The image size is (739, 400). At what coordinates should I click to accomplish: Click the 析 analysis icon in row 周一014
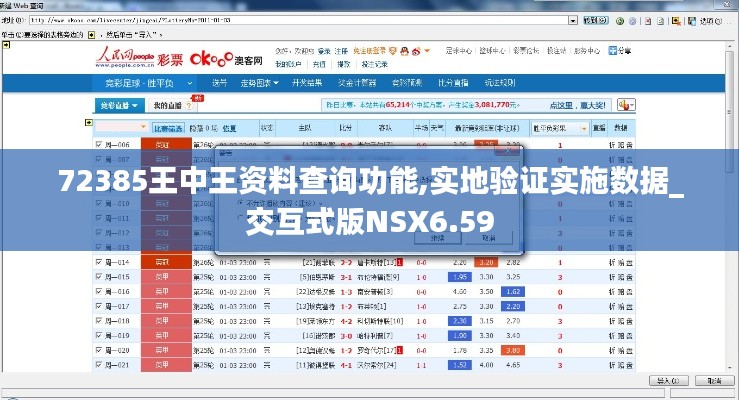coord(612,262)
